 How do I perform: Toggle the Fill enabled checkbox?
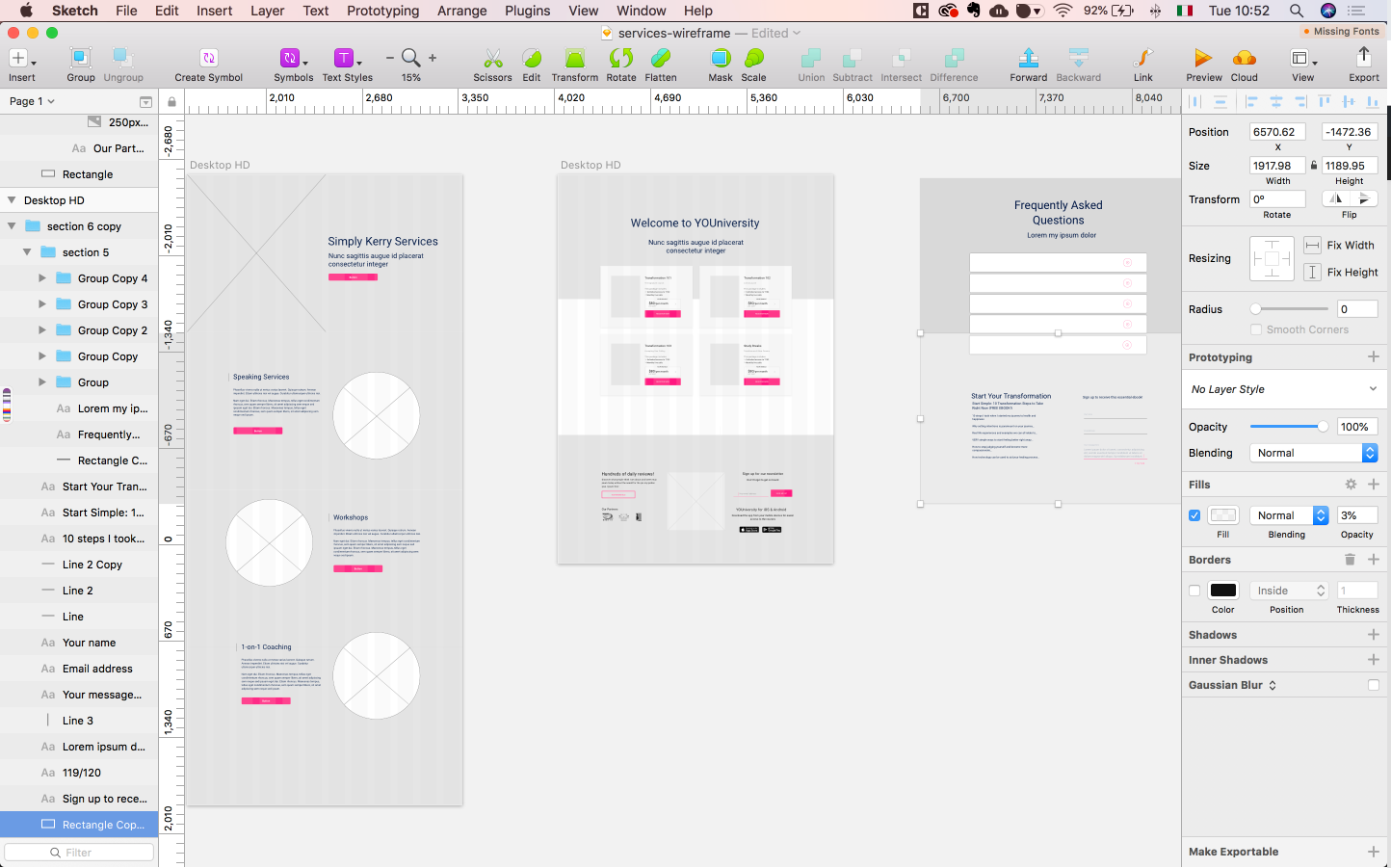pos(1194,515)
